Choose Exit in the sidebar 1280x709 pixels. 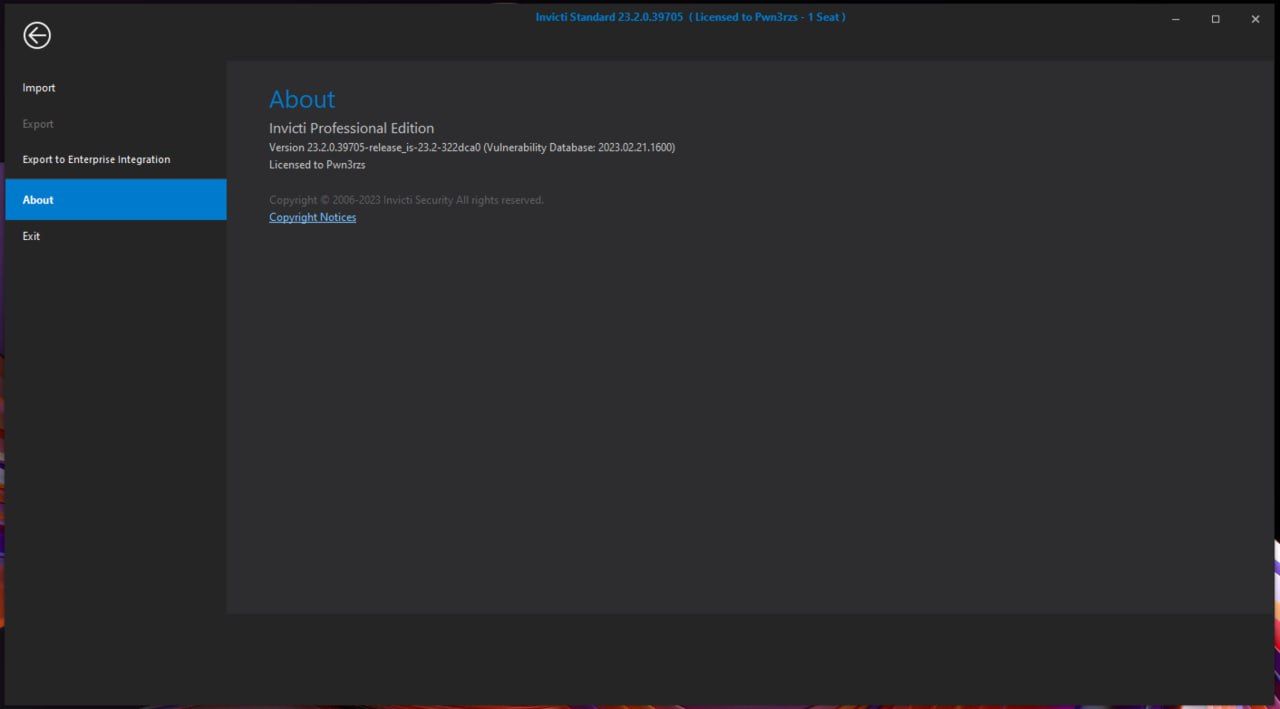31,236
